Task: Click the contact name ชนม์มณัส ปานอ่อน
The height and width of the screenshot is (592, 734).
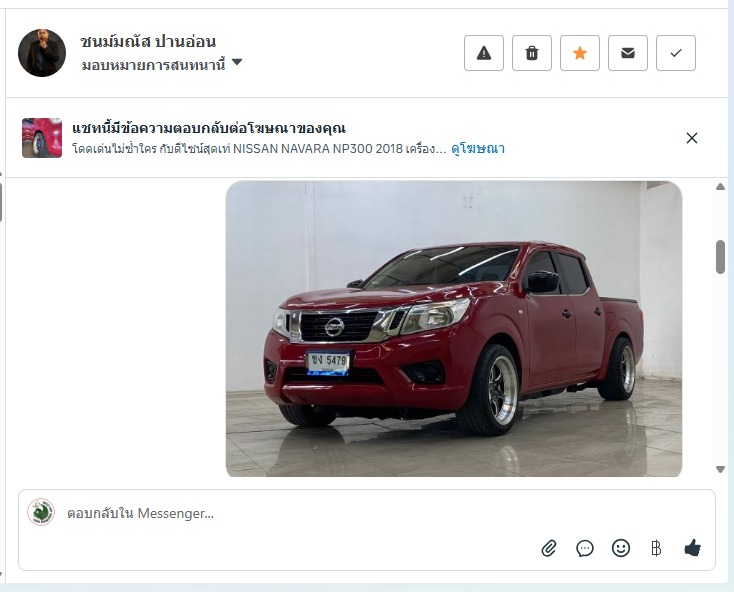Action: [x=148, y=41]
